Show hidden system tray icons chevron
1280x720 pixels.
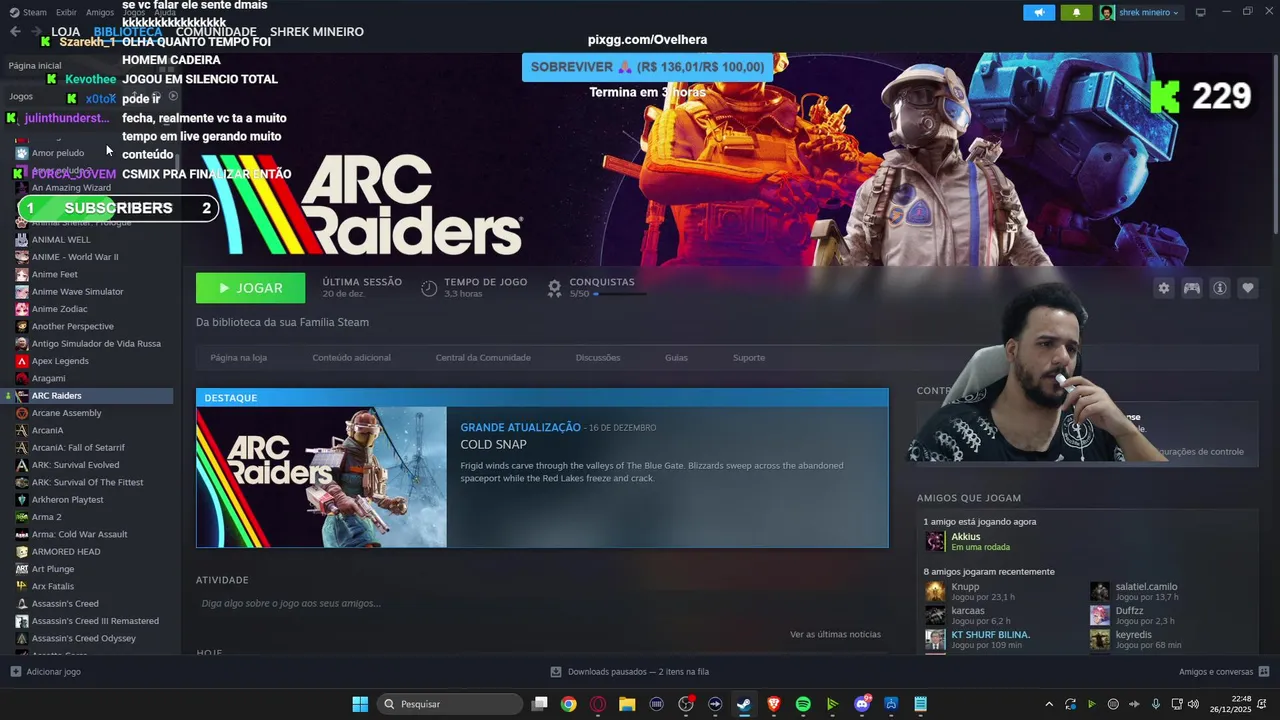pyautogui.click(x=1049, y=704)
